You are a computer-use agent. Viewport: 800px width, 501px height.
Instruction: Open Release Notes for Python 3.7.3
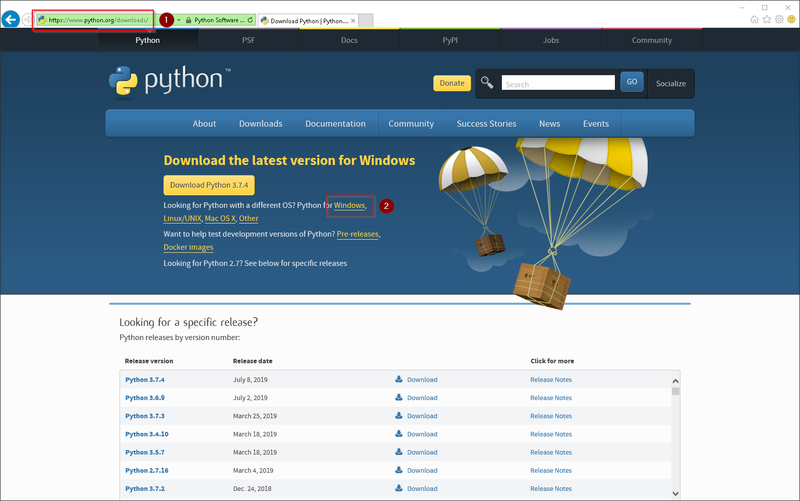coord(551,416)
